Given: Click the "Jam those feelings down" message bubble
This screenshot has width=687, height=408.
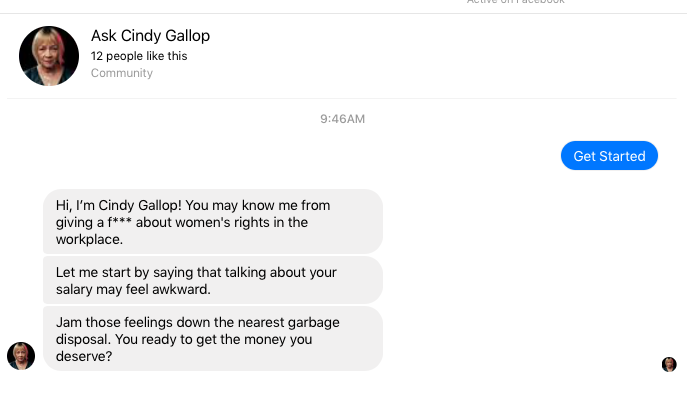Looking at the screenshot, I should coord(212,338).
